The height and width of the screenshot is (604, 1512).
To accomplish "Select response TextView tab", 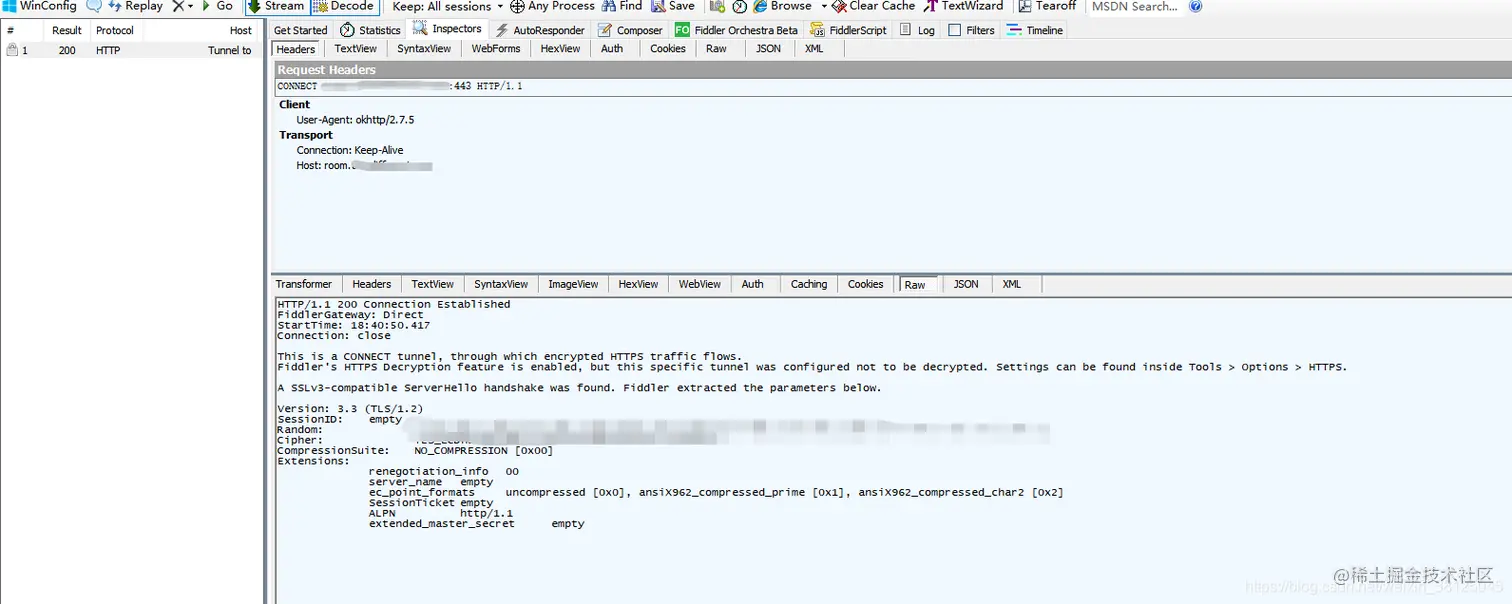I will click(x=433, y=284).
